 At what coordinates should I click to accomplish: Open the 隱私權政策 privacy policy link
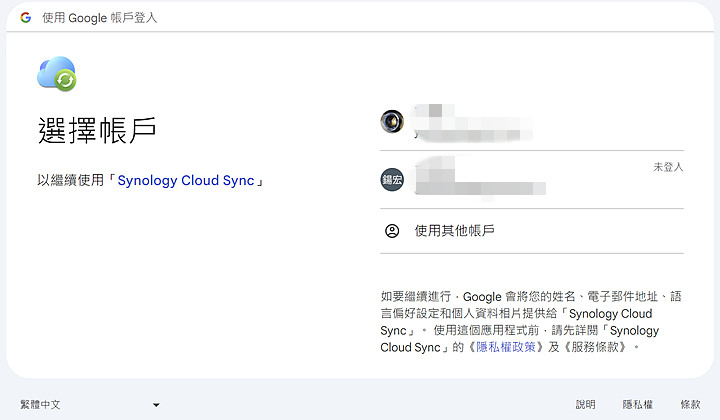click(506, 347)
